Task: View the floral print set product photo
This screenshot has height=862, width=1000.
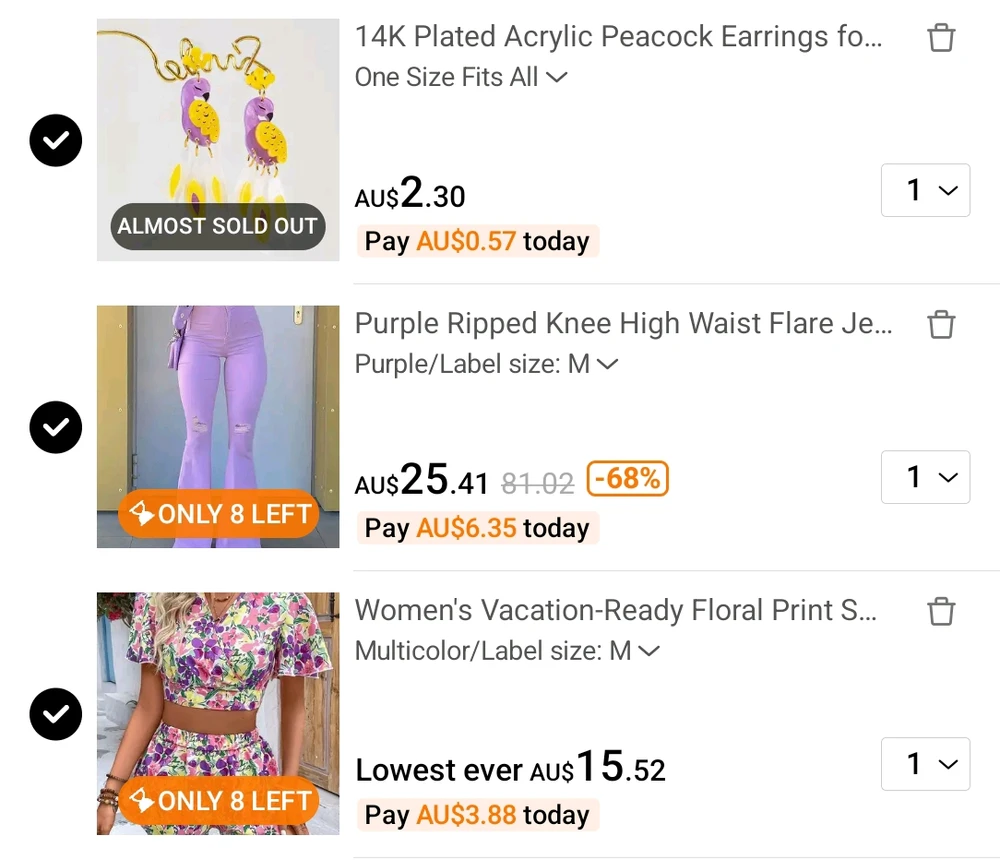Action: [x=218, y=714]
